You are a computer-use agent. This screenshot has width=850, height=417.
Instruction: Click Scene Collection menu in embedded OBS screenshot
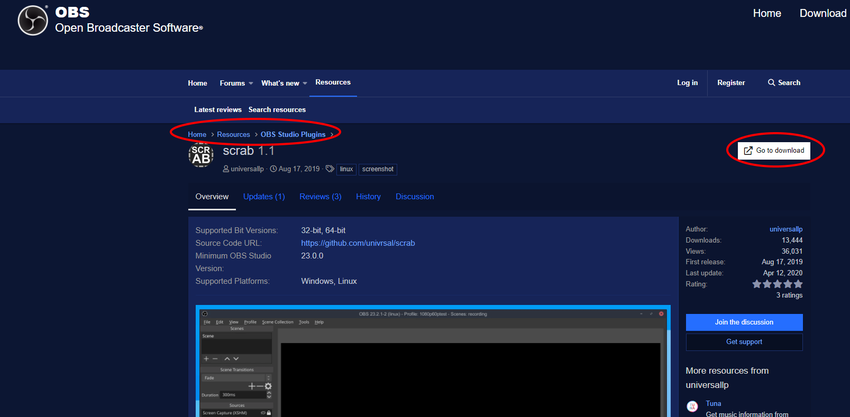278,322
